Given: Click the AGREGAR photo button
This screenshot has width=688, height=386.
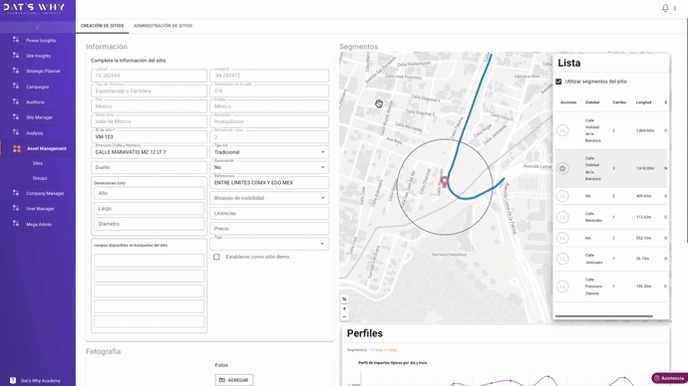Looking at the screenshot, I should (234, 380).
